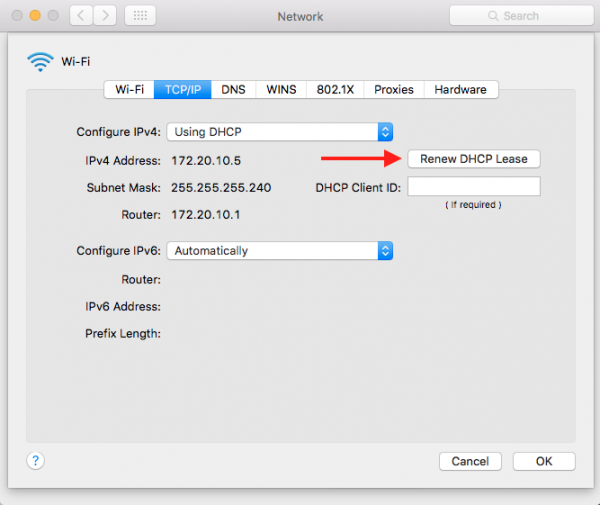Click inside the Search field
The height and width of the screenshot is (505, 600).
pos(522,16)
